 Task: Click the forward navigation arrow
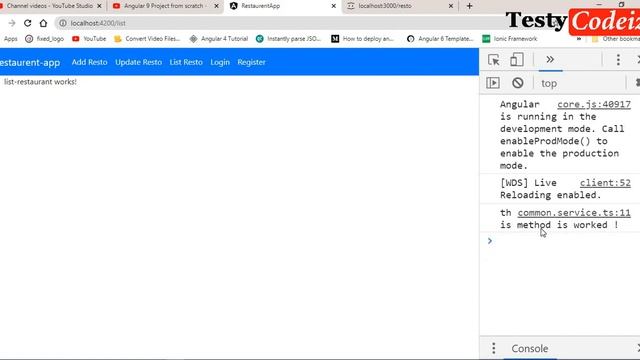coord(12,23)
